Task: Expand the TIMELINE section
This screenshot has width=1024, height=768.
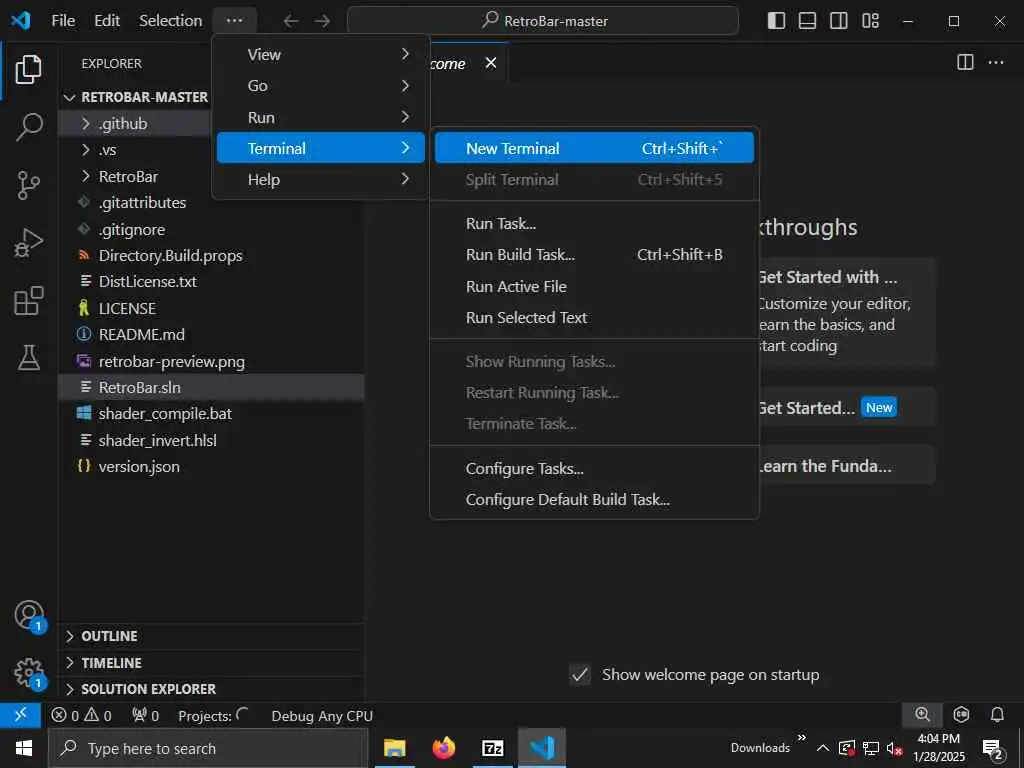Action: tap(212, 662)
